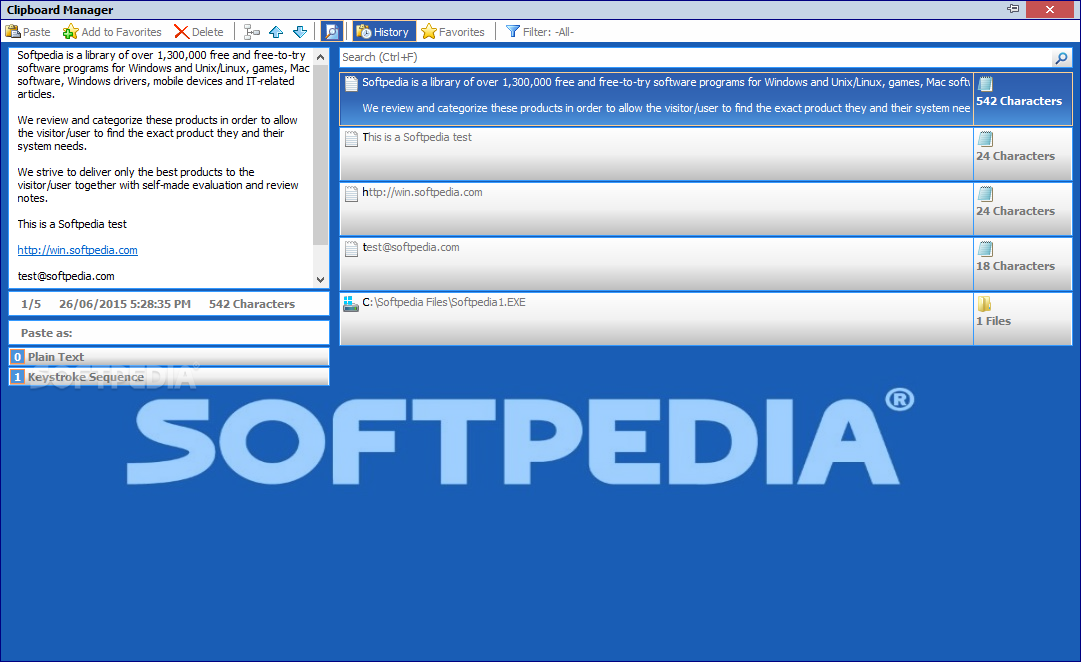The height and width of the screenshot is (662, 1081).
Task: Close the Clipboard Manager window
Action: (1049, 9)
